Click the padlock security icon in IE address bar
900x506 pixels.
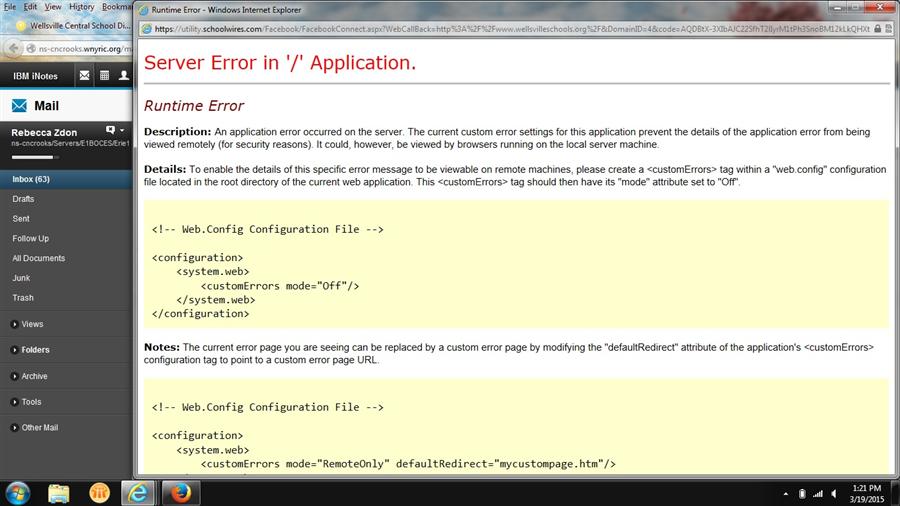point(878,29)
